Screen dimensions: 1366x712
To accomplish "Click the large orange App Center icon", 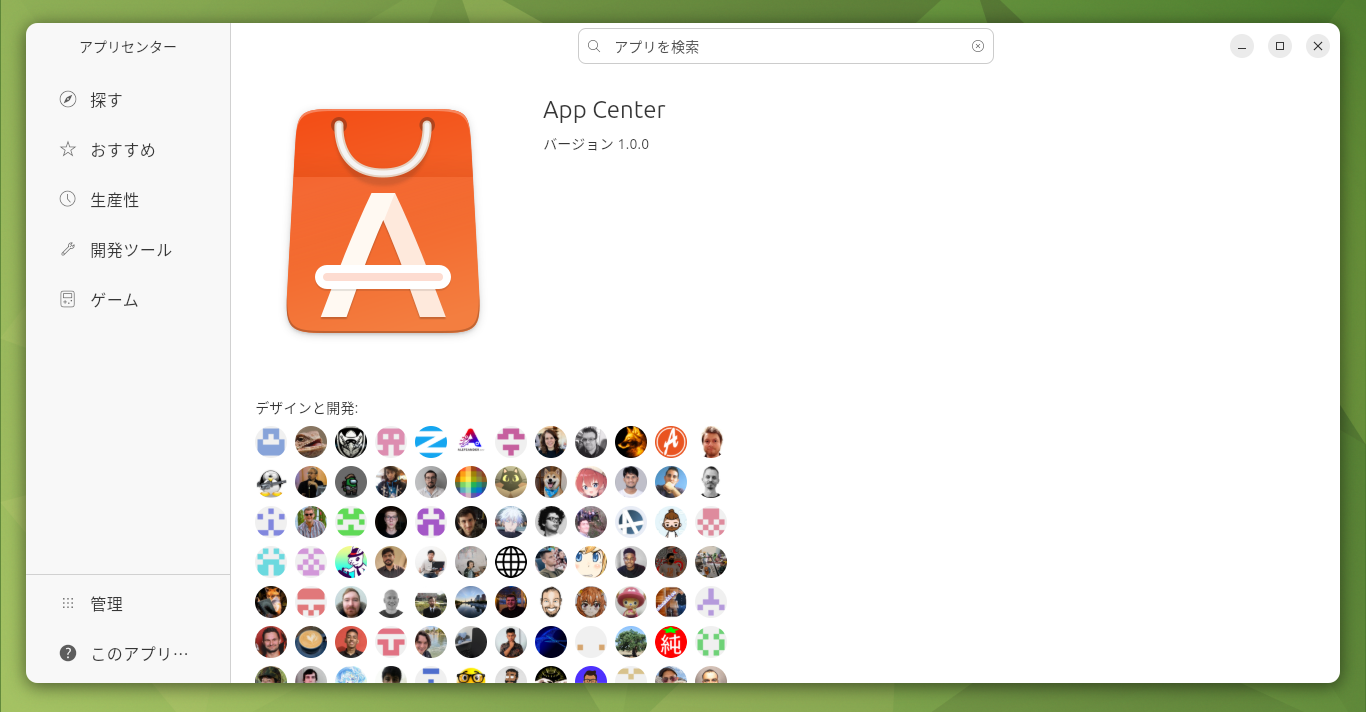I will click(384, 221).
